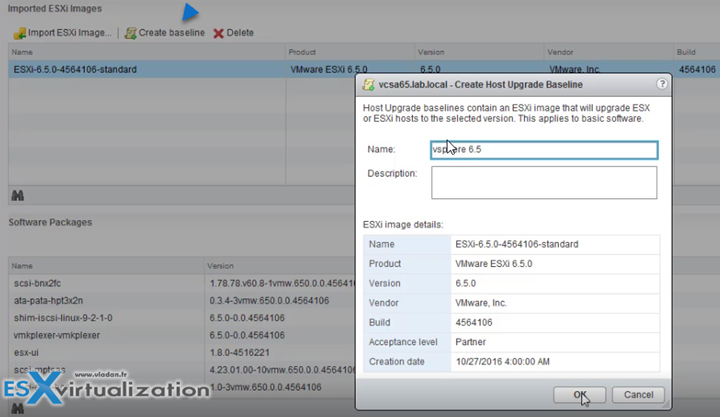This screenshot has width=720, height=417.
Task: Click the red Delete X icon
Action: (218, 33)
